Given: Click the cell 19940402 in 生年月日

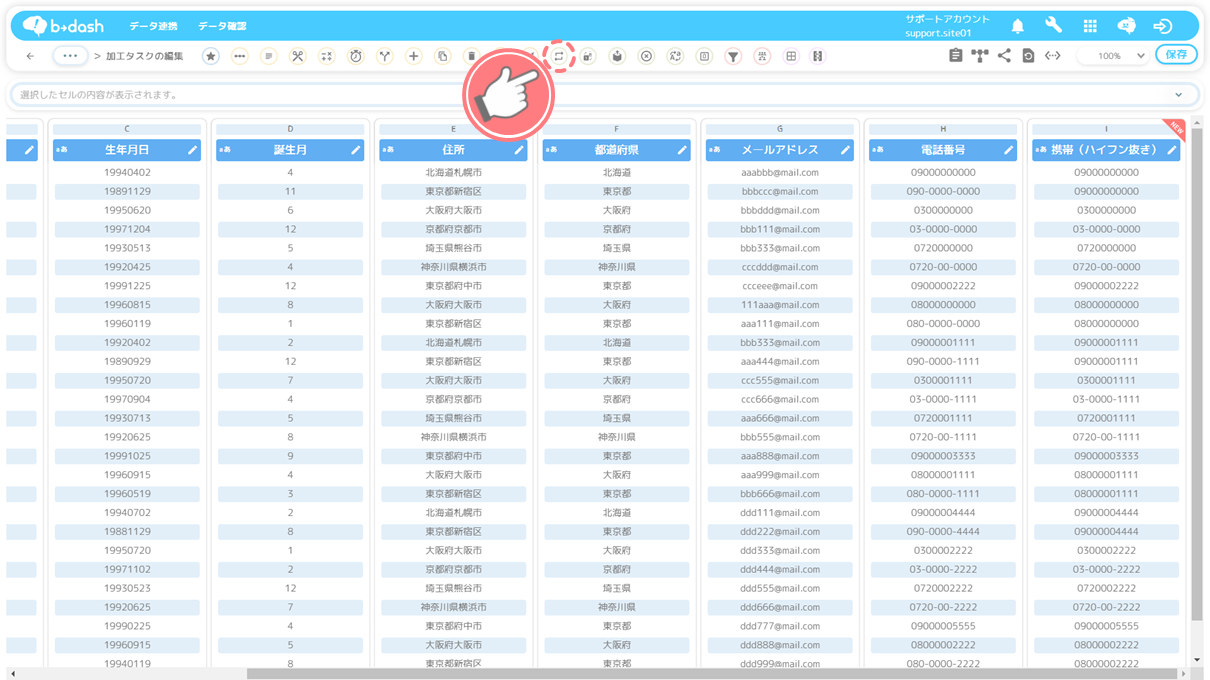Looking at the screenshot, I should pyautogui.click(x=127, y=172).
